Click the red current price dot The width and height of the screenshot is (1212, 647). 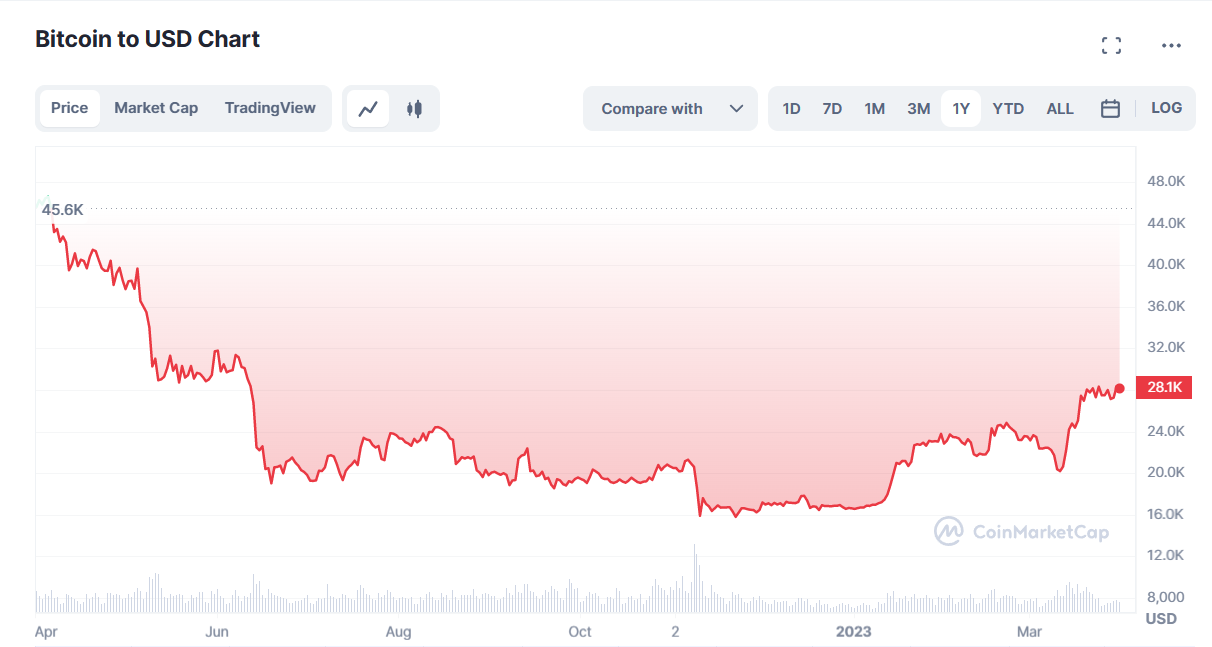[x=1120, y=388]
